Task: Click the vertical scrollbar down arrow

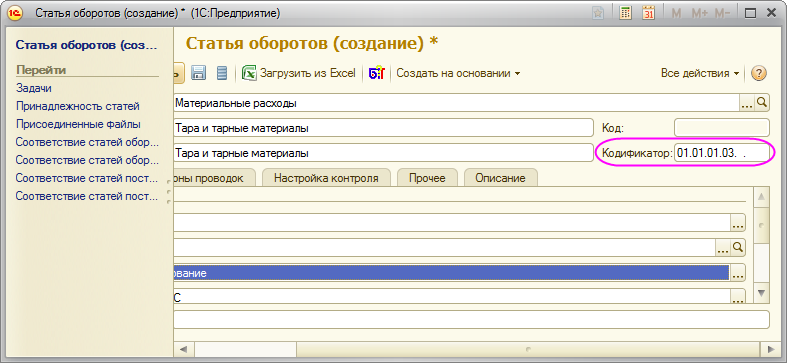Action: [x=761, y=292]
